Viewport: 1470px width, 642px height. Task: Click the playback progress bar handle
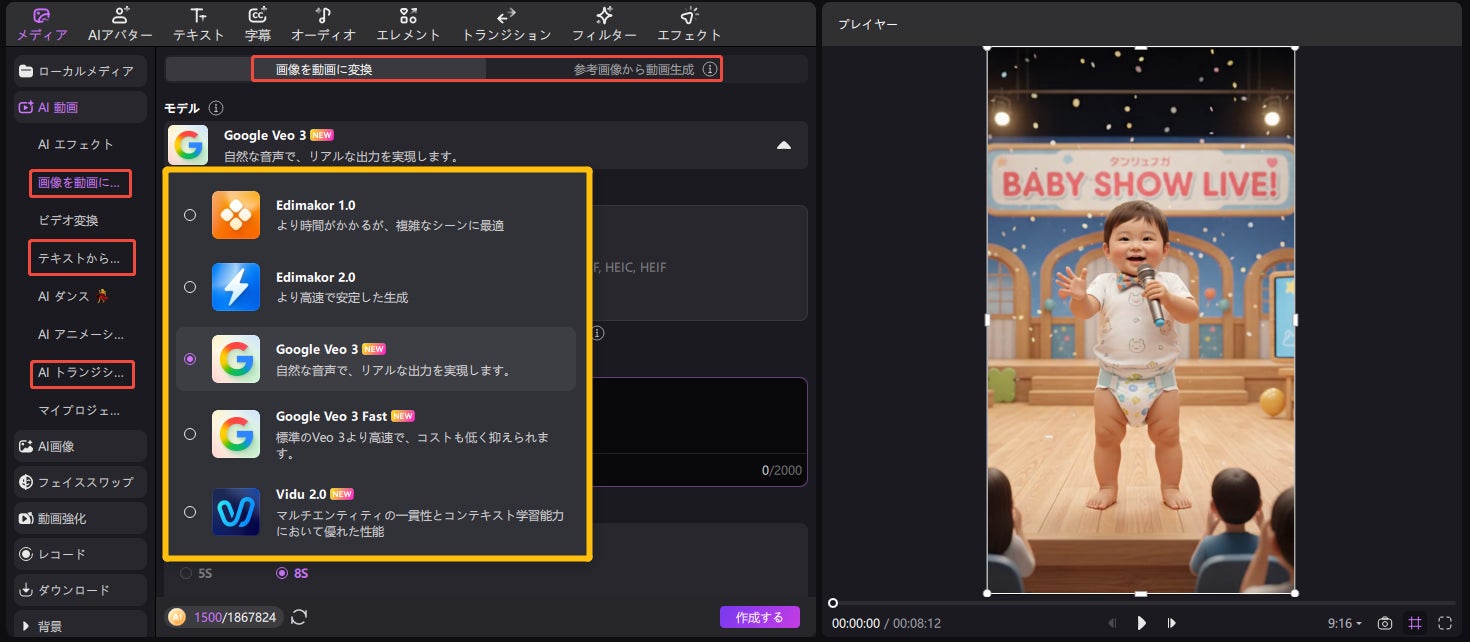coord(833,603)
